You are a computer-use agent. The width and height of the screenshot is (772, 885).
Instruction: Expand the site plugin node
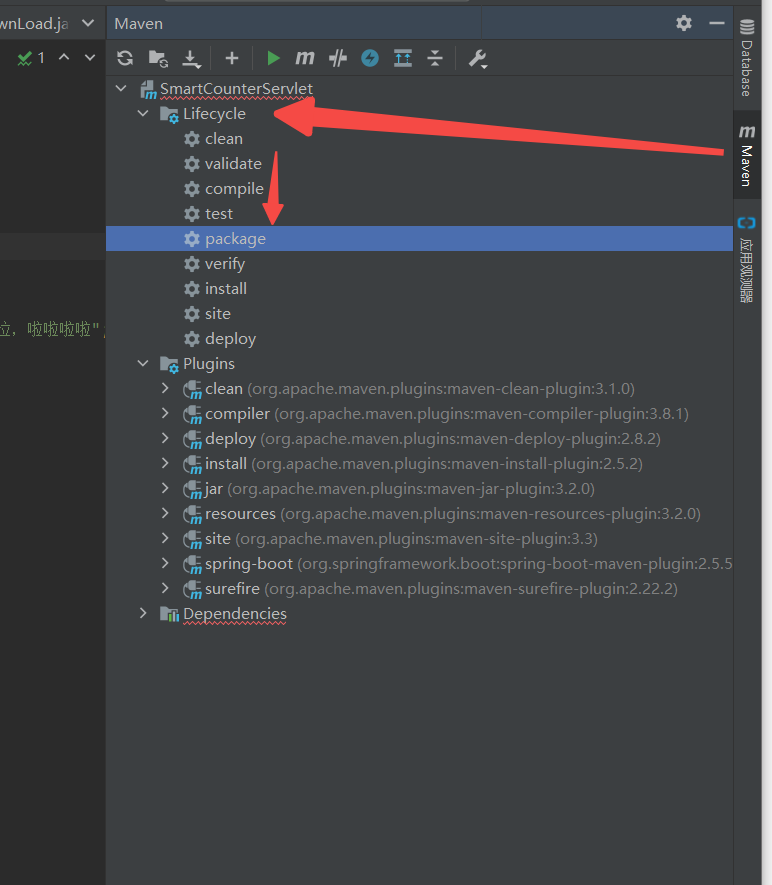click(165, 538)
